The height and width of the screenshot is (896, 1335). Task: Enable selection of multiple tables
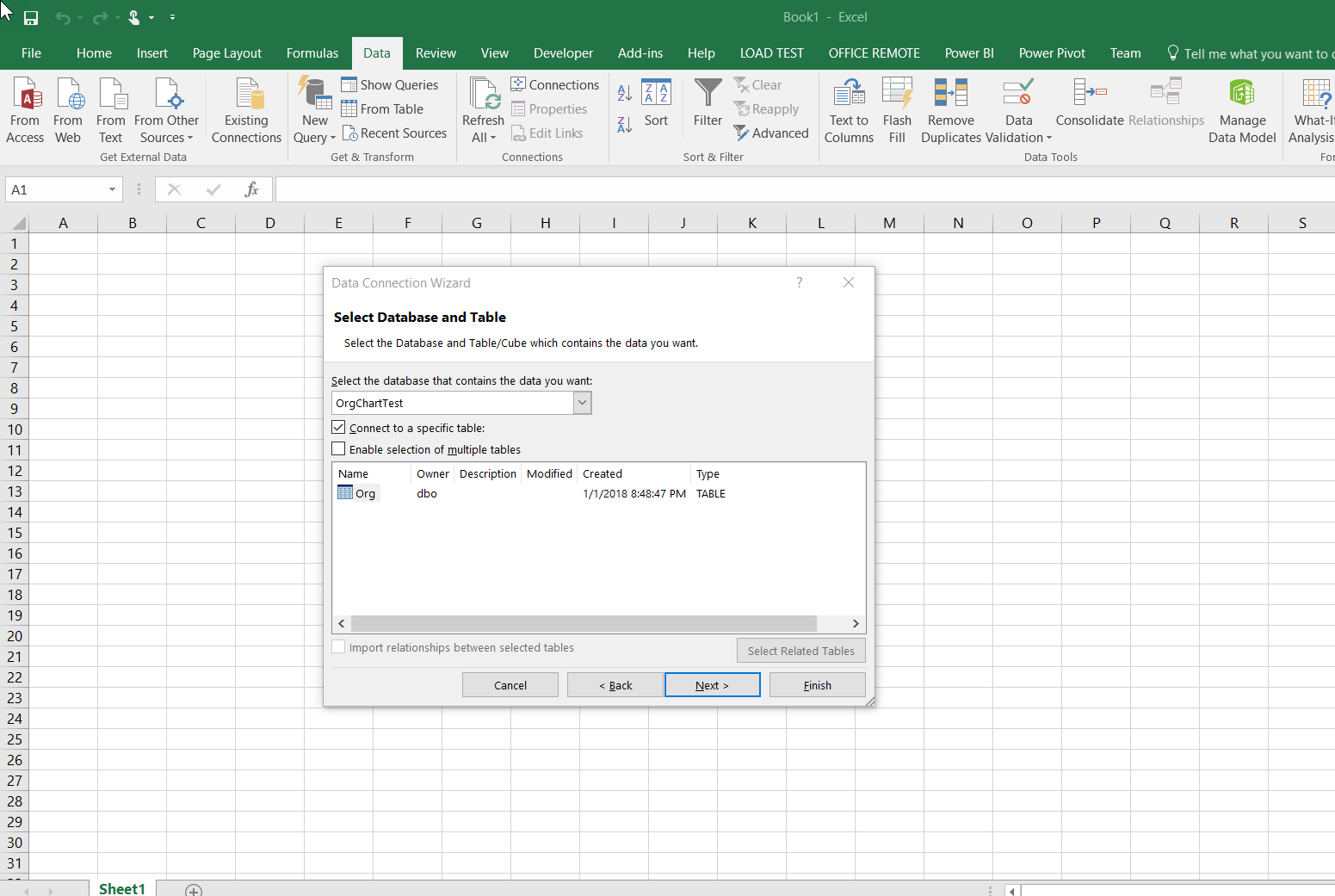click(338, 448)
